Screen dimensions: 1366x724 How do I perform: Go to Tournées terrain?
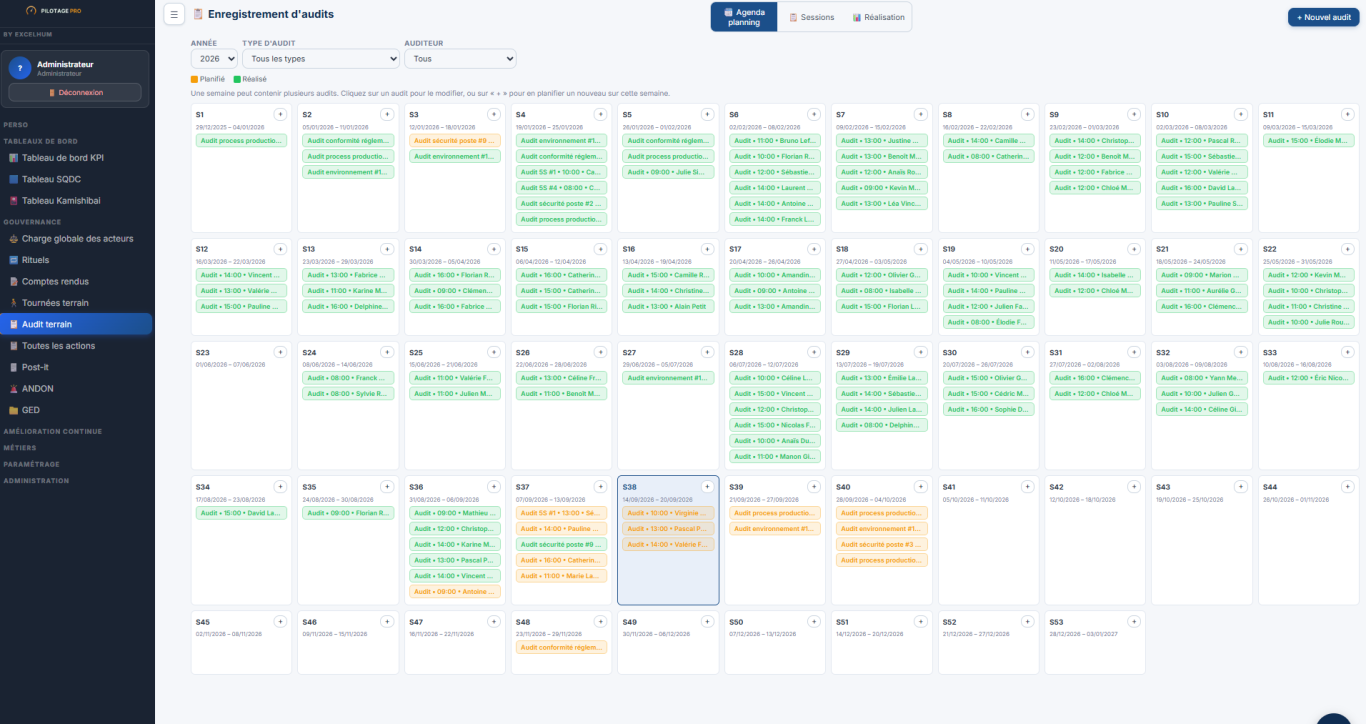(77, 303)
